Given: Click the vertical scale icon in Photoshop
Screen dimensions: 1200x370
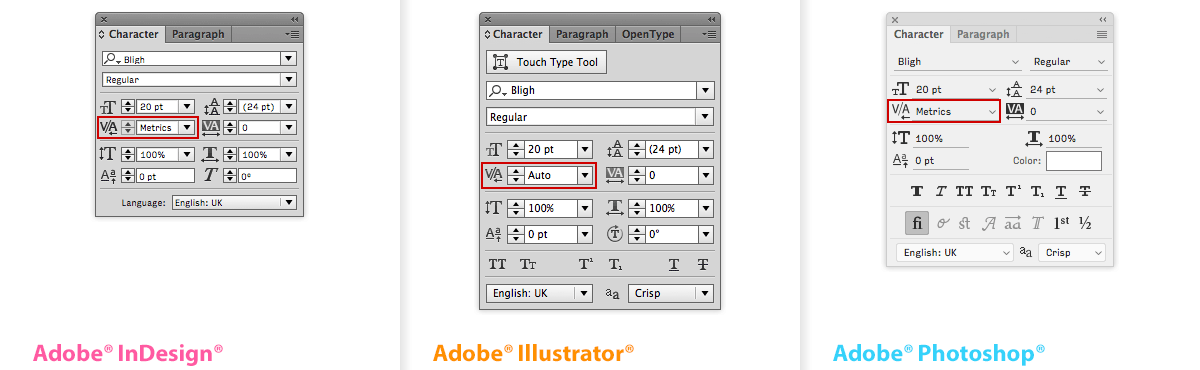Looking at the screenshot, I should 902,138.
